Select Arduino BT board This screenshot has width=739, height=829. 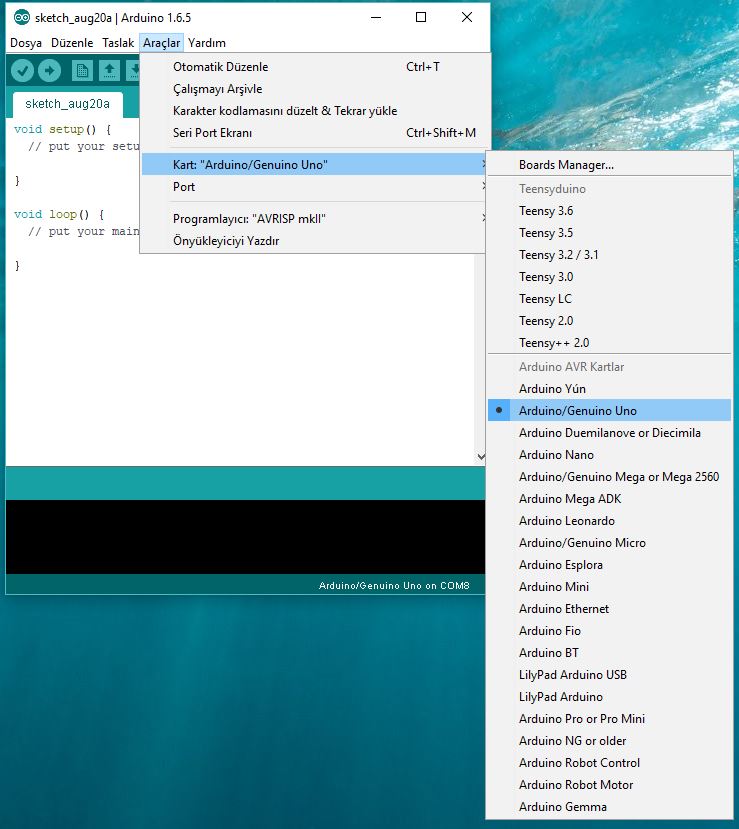click(x=609, y=653)
